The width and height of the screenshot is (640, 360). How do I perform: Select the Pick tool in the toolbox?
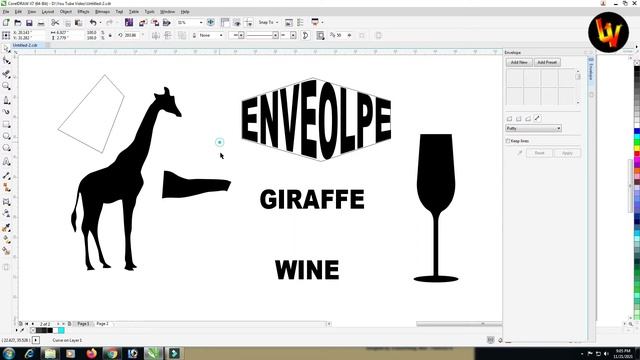coord(7,49)
